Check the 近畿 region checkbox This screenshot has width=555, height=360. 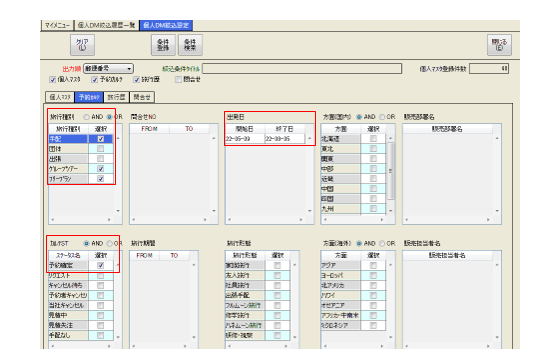pos(373,179)
